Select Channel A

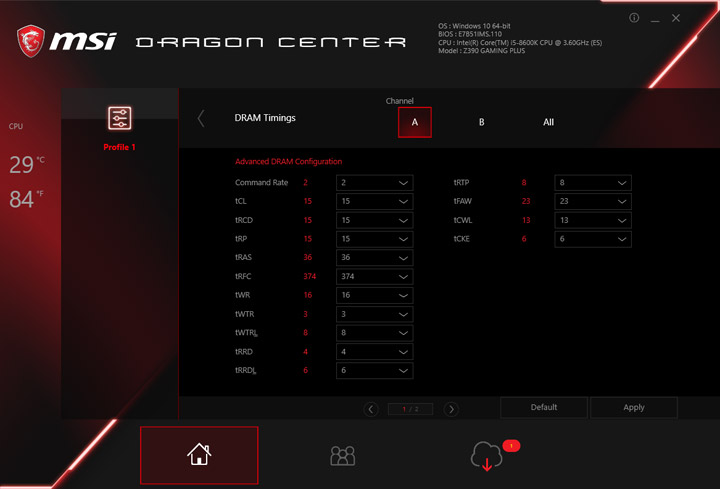click(415, 122)
